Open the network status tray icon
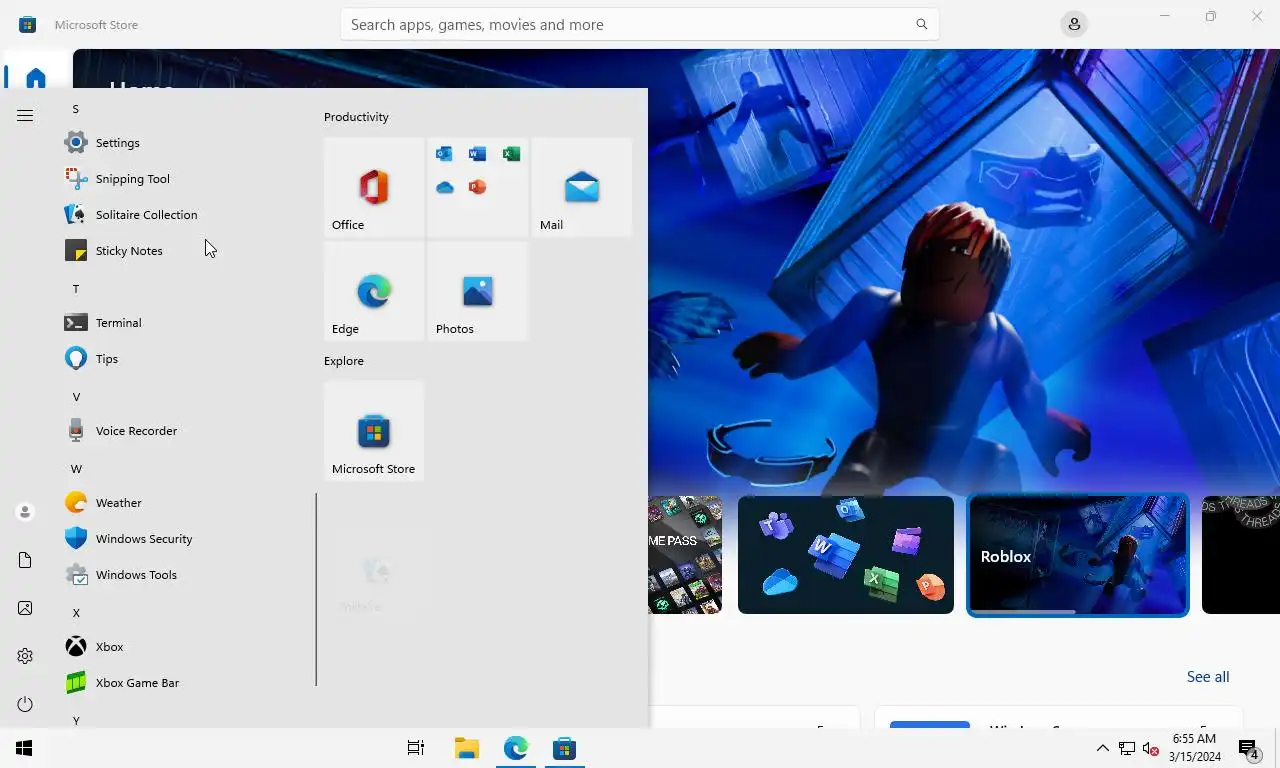This screenshot has width=1280, height=768. 1127,748
